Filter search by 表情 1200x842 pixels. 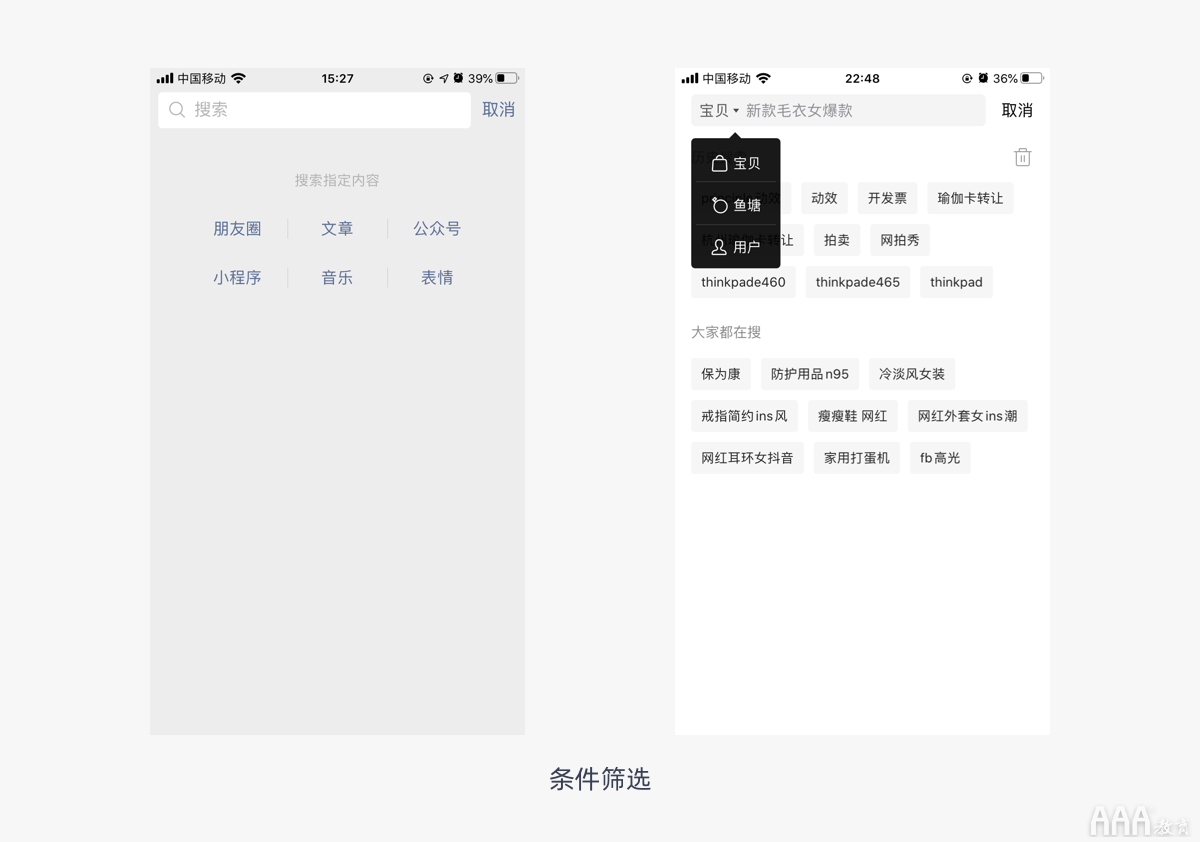coord(437,278)
